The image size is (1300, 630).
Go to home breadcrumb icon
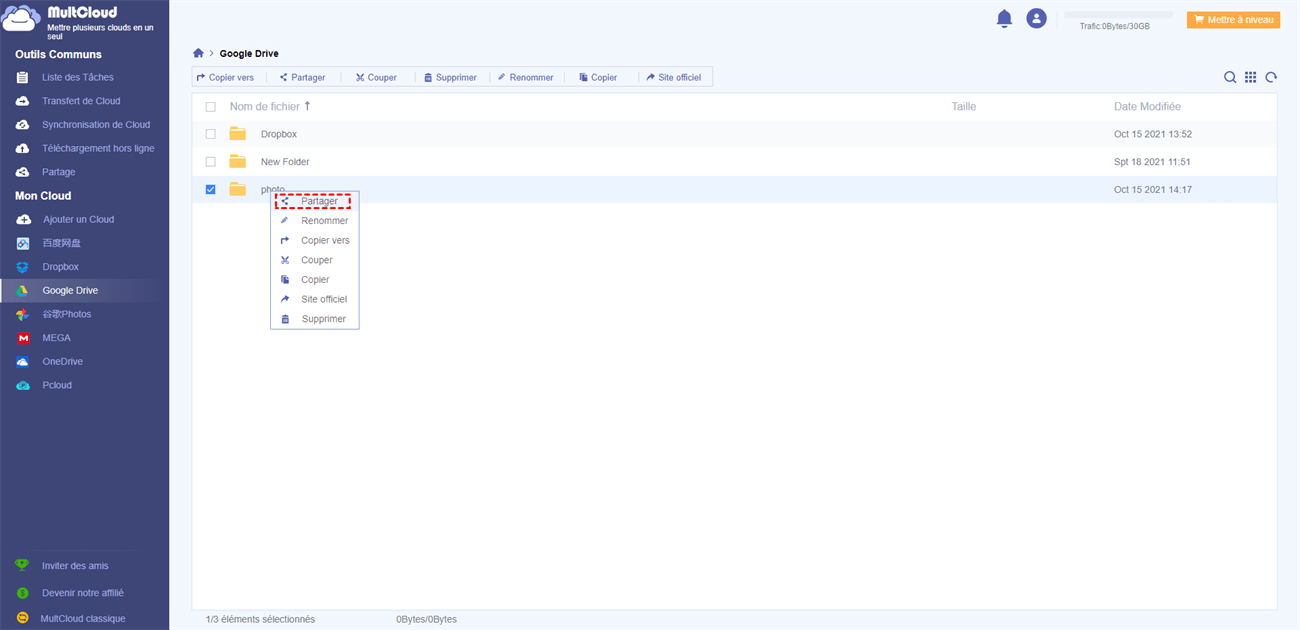tap(198, 53)
